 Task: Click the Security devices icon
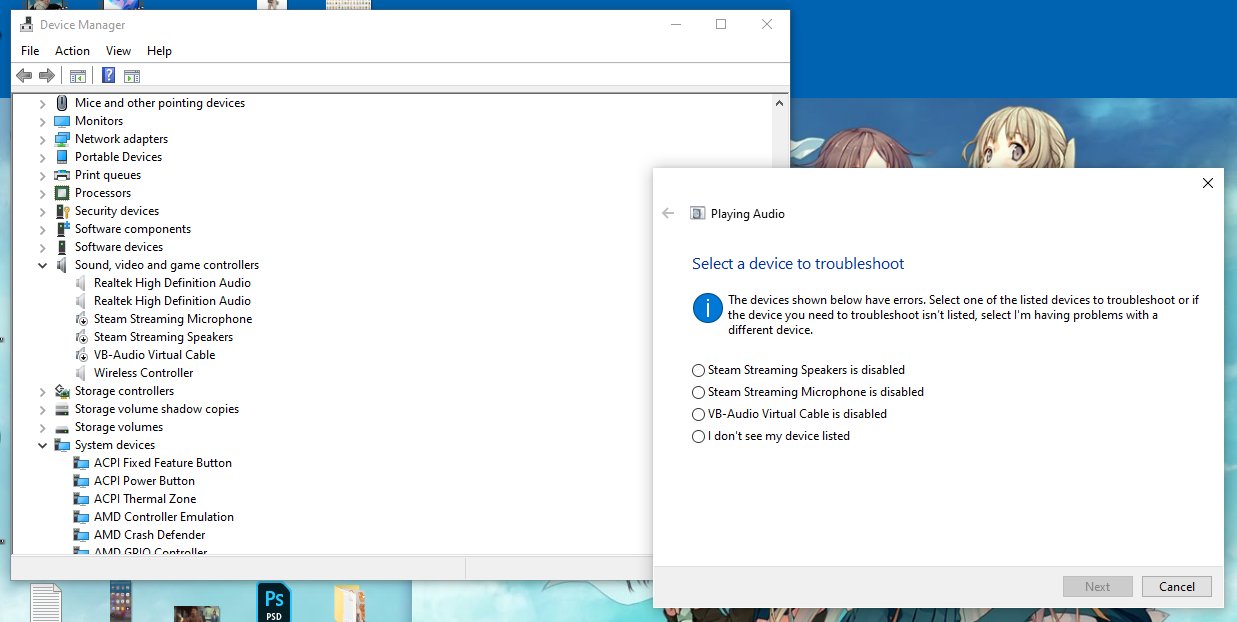click(x=62, y=211)
